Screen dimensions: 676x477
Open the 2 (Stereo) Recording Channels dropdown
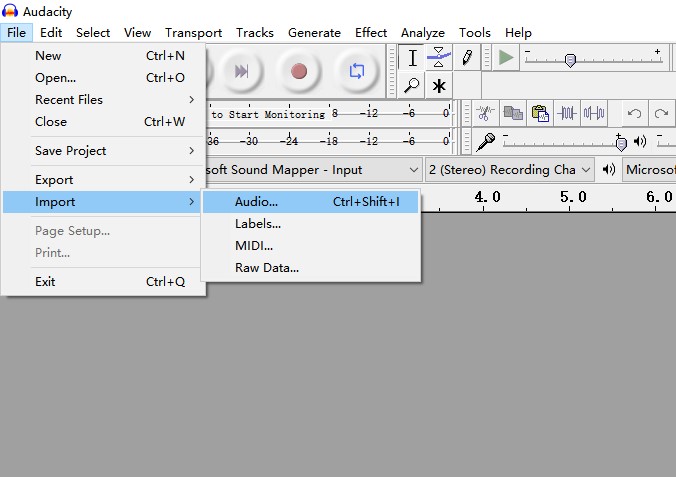510,170
